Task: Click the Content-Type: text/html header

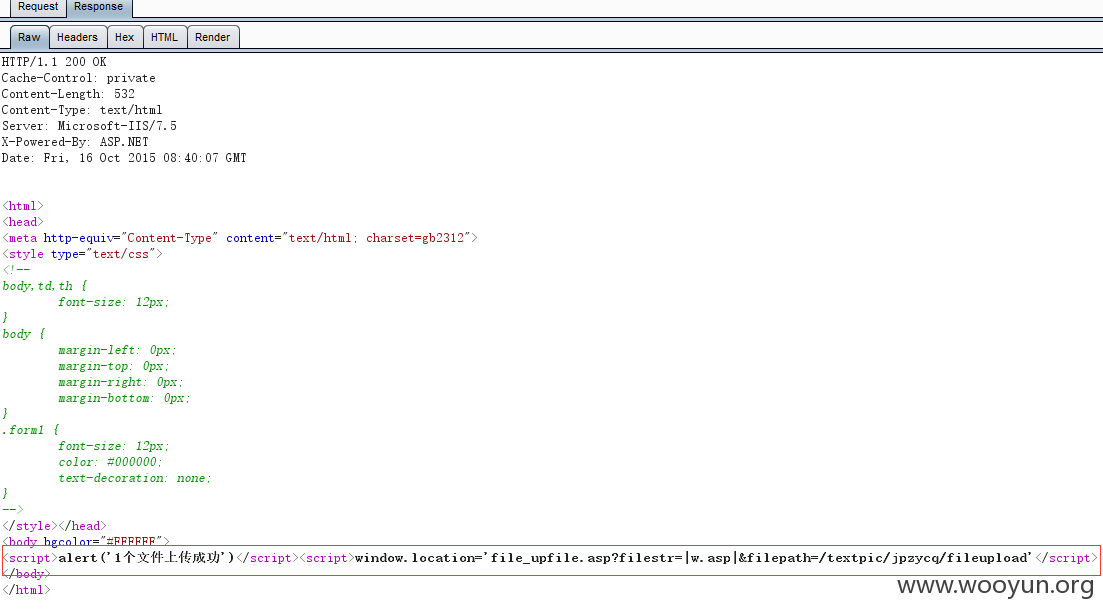Action: coord(82,110)
